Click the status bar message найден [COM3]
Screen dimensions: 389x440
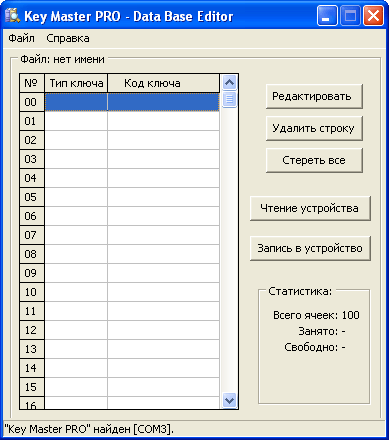[133, 429]
